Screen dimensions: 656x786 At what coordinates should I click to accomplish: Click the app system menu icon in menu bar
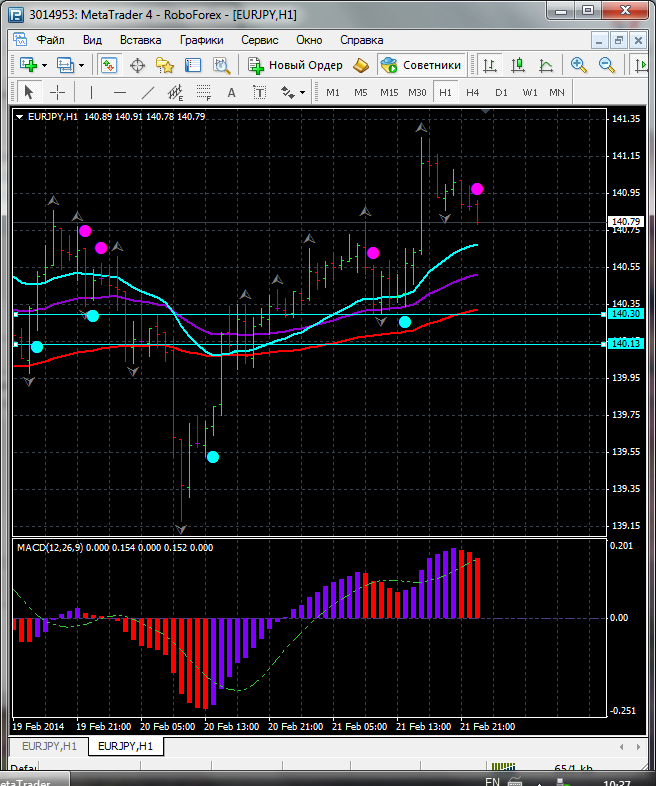pyautogui.click(x=20, y=40)
